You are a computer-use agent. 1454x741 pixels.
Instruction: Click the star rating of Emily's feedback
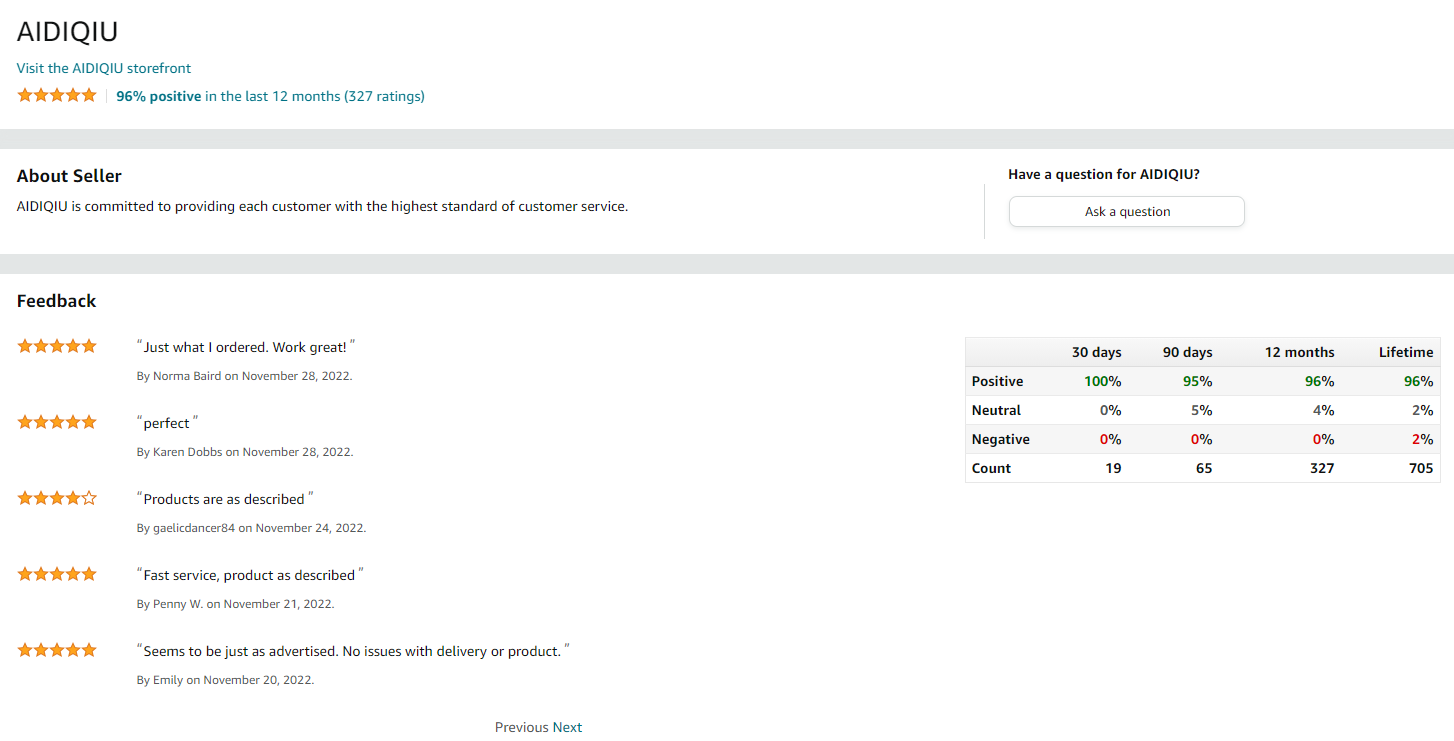[57, 650]
